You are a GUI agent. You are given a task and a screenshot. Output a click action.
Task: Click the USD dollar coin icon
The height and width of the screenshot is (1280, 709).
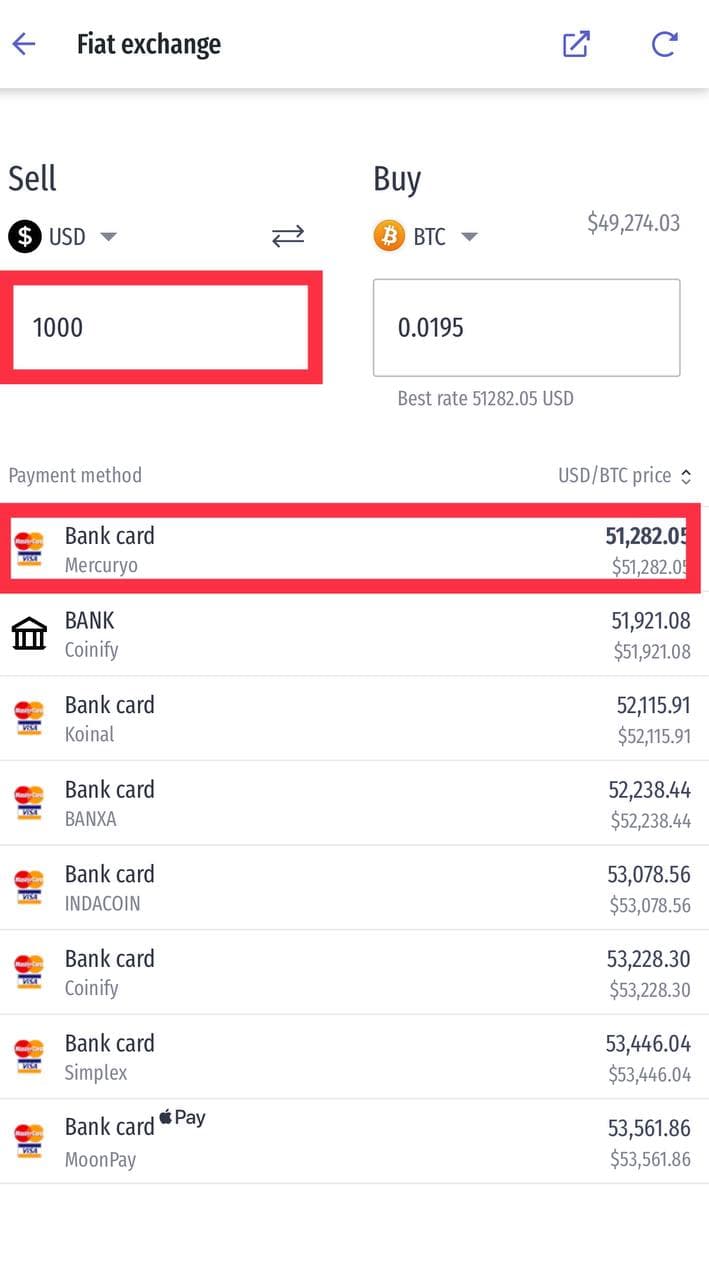click(25, 237)
